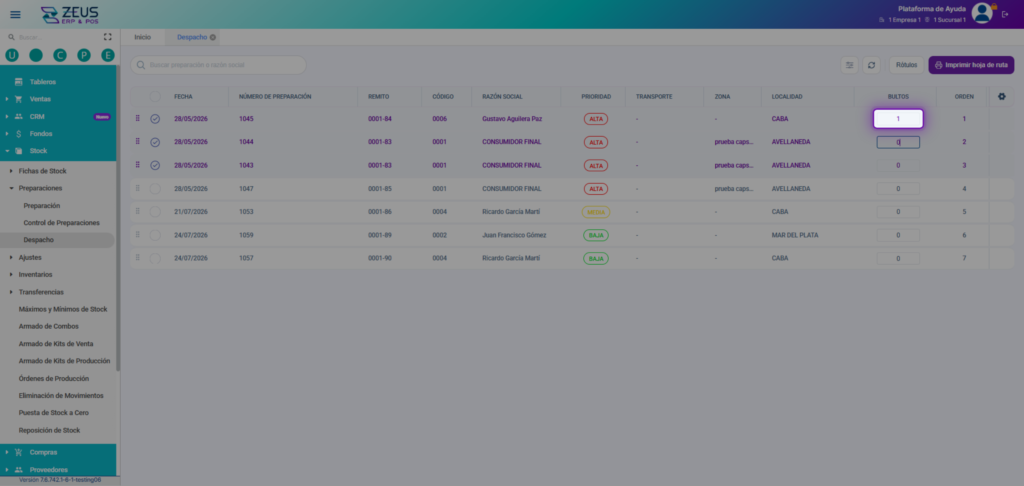The image size is (1024, 486).
Task: Expand the Inventarios submenu
Action: [x=11, y=274]
